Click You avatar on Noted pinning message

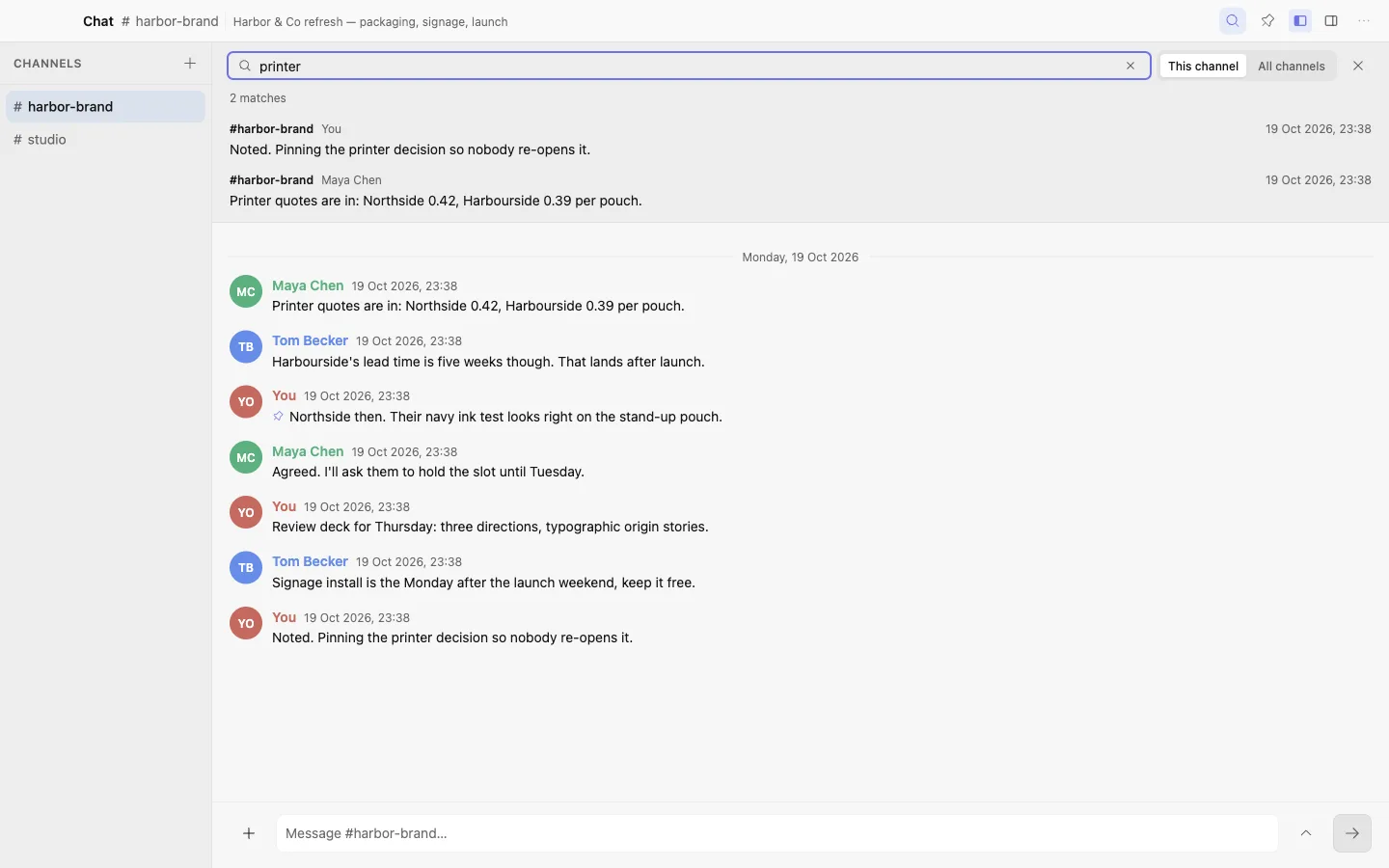tap(246, 623)
